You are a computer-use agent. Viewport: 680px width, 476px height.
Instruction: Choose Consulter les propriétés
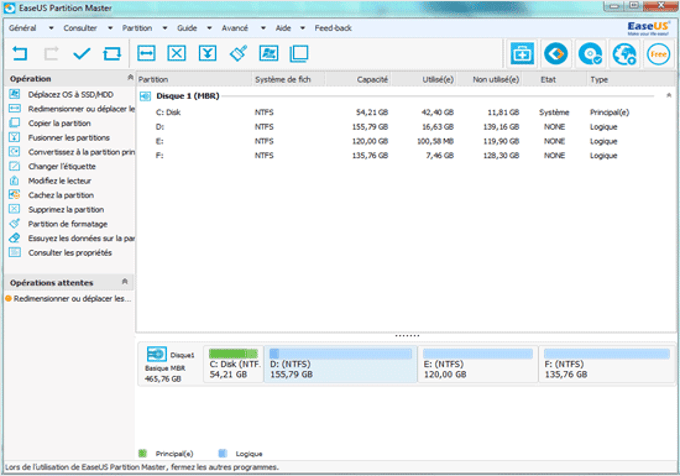tap(70, 252)
